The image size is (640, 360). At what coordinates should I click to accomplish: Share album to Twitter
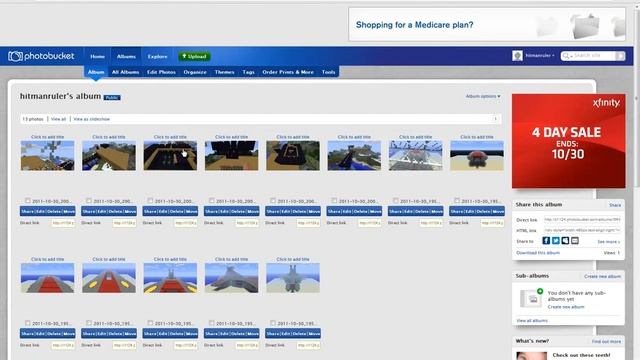click(x=556, y=241)
